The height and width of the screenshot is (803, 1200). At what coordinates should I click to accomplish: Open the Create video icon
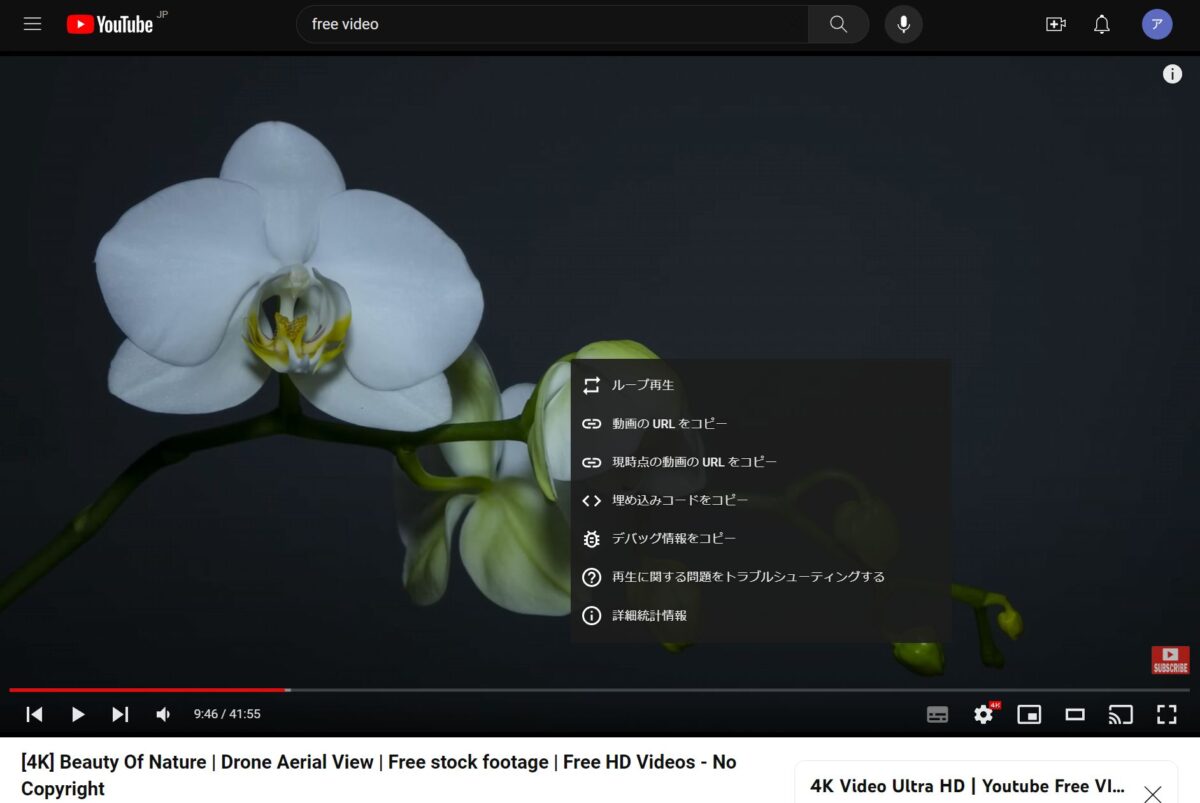(x=1055, y=24)
